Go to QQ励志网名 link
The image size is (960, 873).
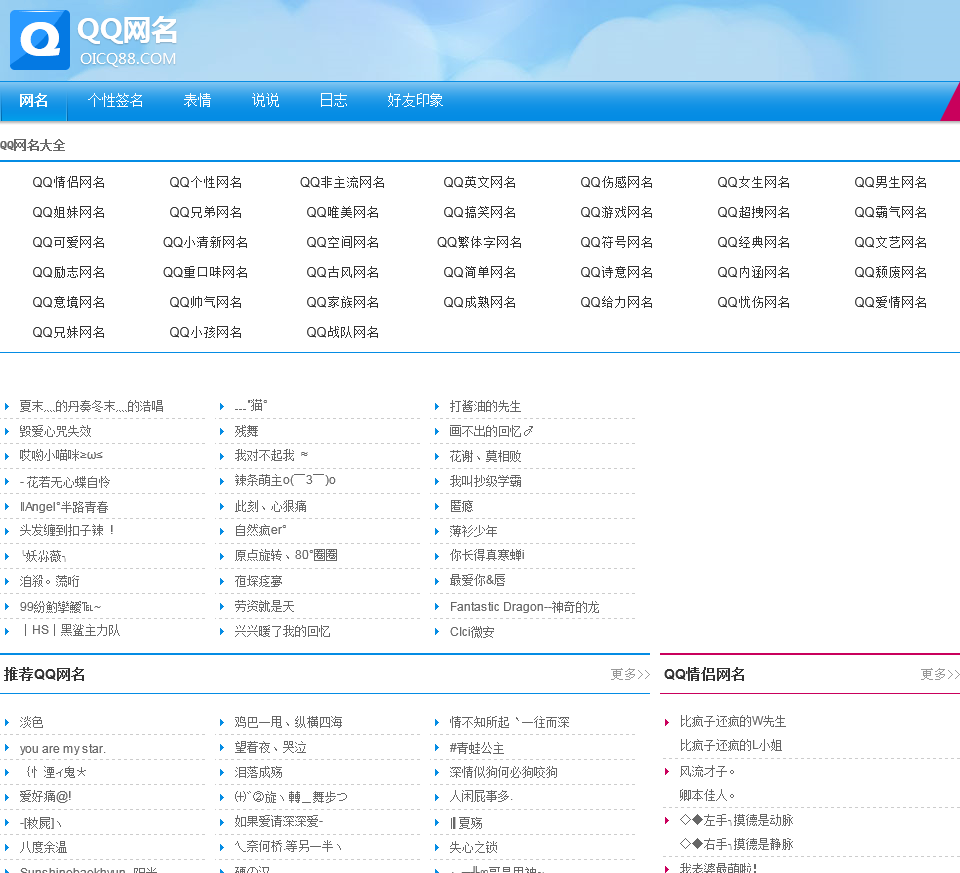[69, 272]
